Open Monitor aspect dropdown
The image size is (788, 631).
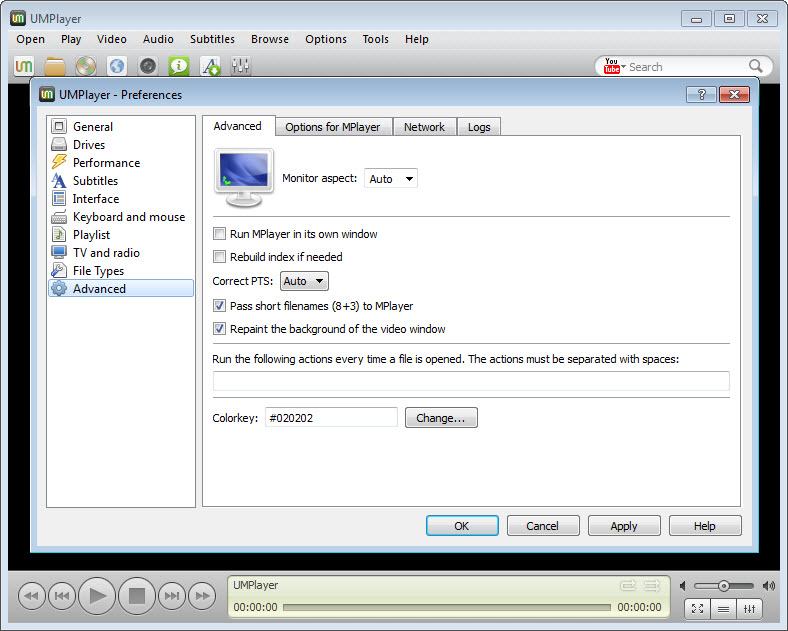[391, 178]
